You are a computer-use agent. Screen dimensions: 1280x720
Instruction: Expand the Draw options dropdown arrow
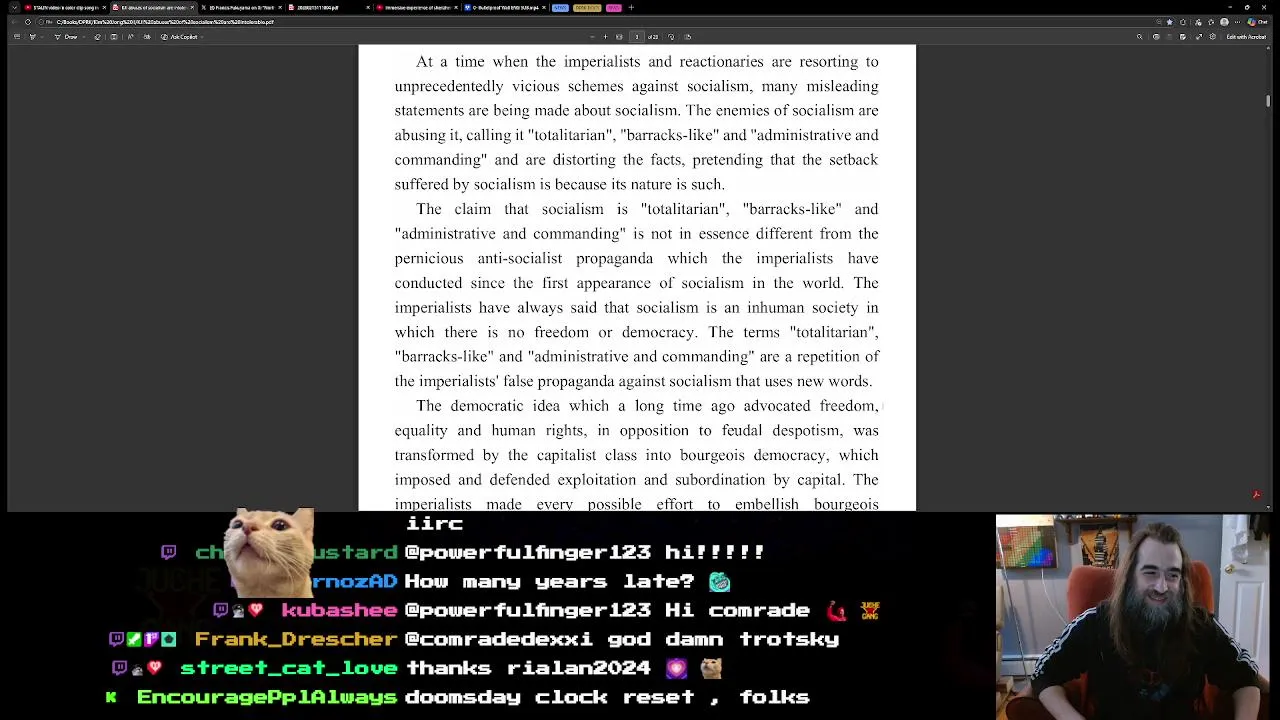83,37
